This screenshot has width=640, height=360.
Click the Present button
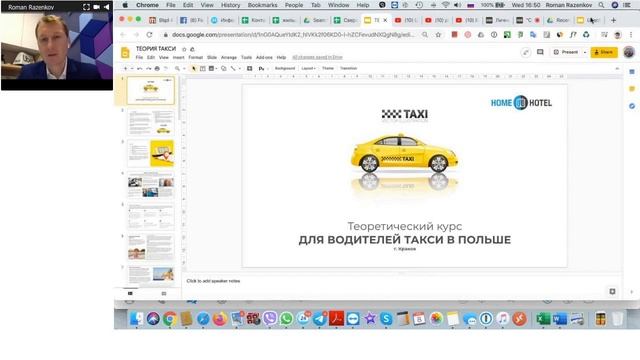click(x=566, y=52)
